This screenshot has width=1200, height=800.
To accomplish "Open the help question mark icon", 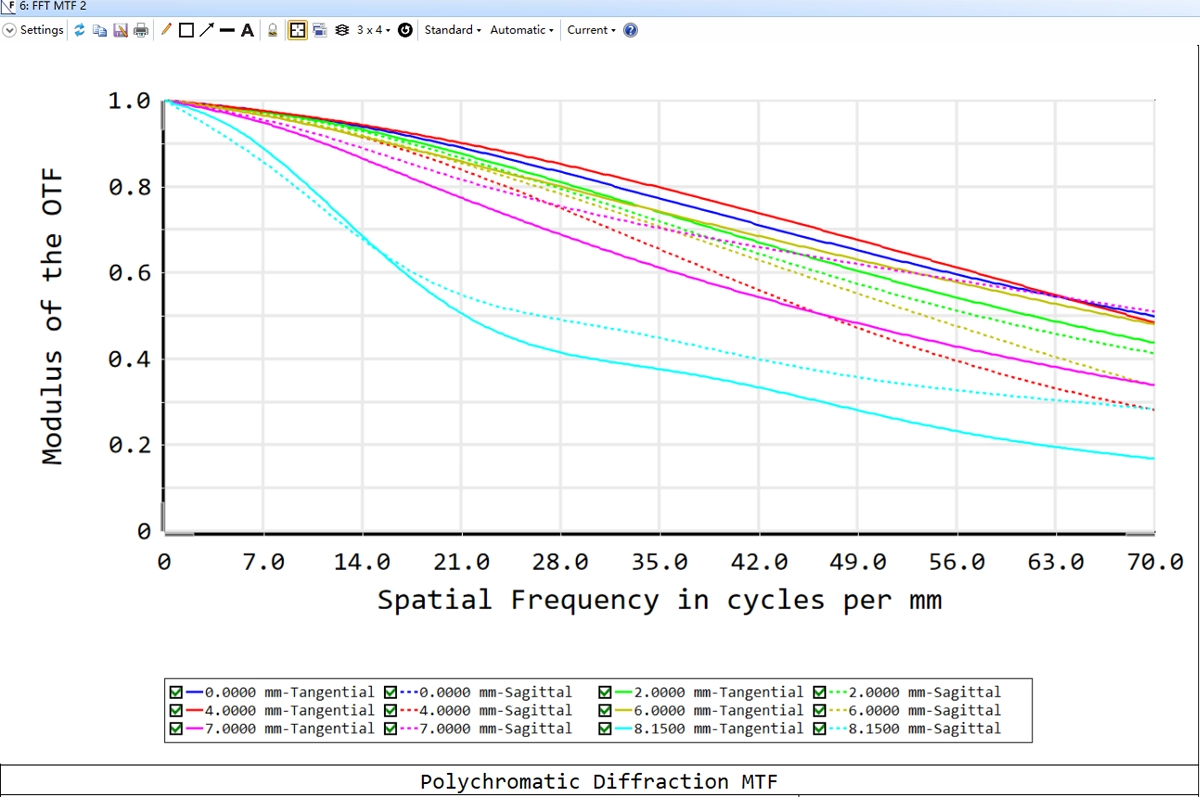I will pos(630,30).
